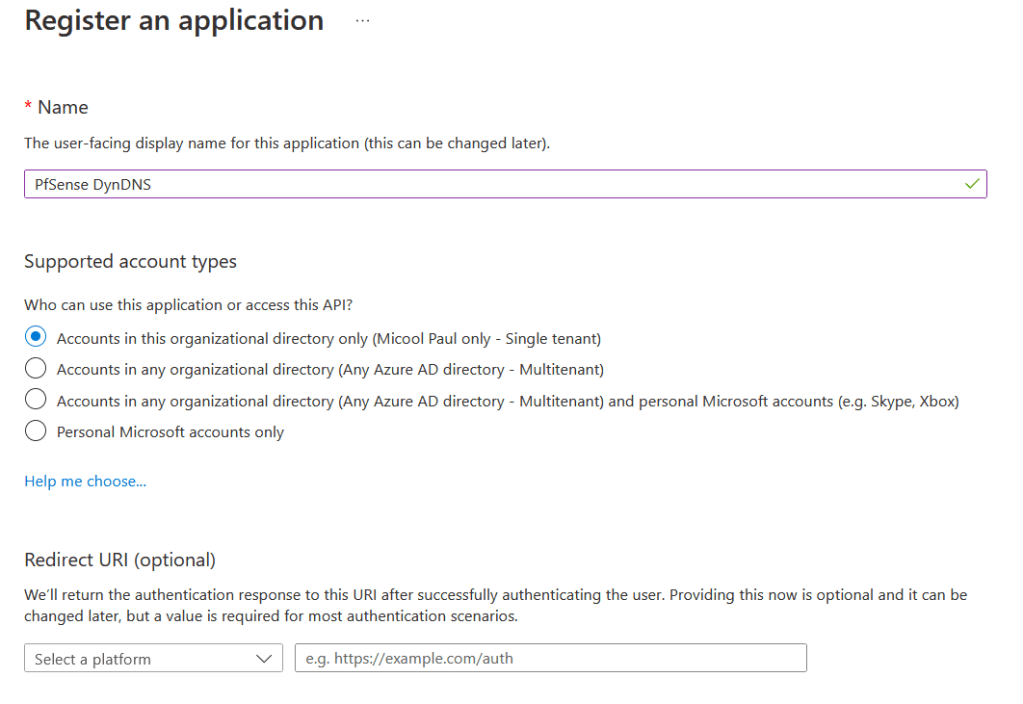Click inside the Name field containing 'PfSense DynDNS'
This screenshot has height=704, width=1023.
click(400, 184)
